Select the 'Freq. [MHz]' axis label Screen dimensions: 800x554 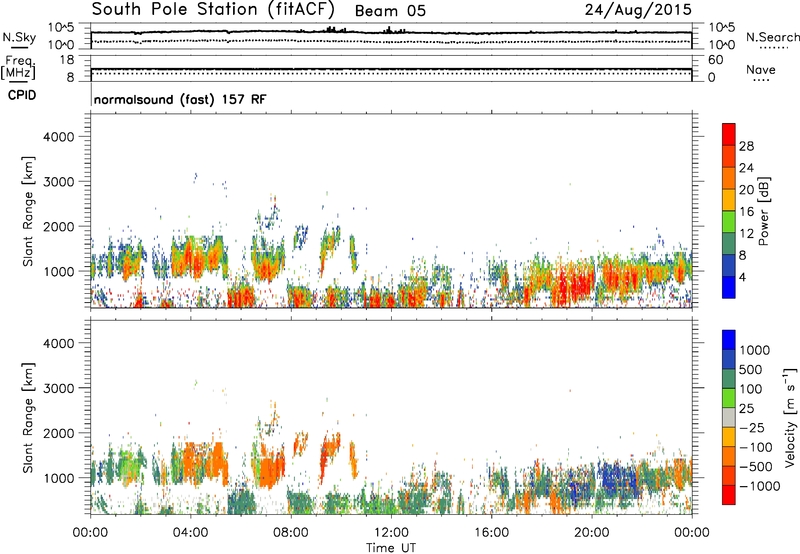click(18, 67)
